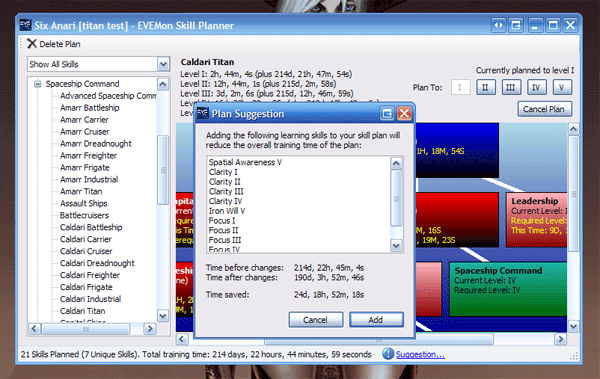Click the Add button
The height and width of the screenshot is (379, 600).
coord(376,320)
